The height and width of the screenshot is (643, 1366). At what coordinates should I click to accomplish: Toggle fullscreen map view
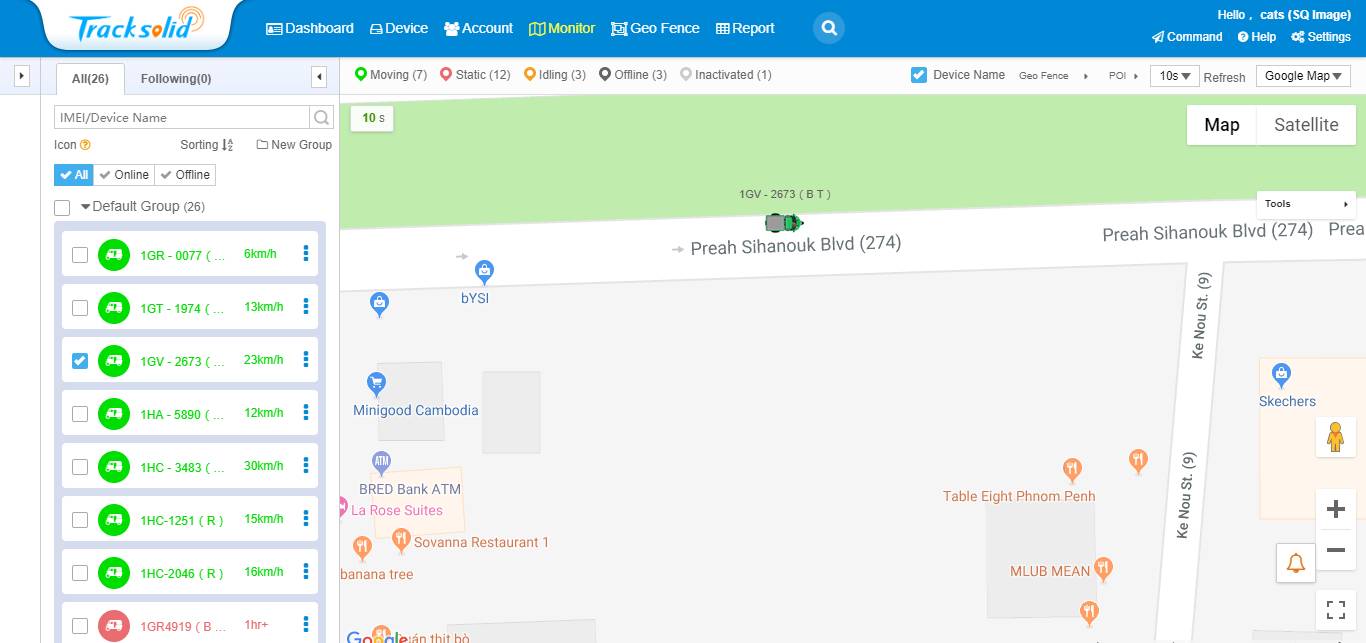click(1335, 609)
